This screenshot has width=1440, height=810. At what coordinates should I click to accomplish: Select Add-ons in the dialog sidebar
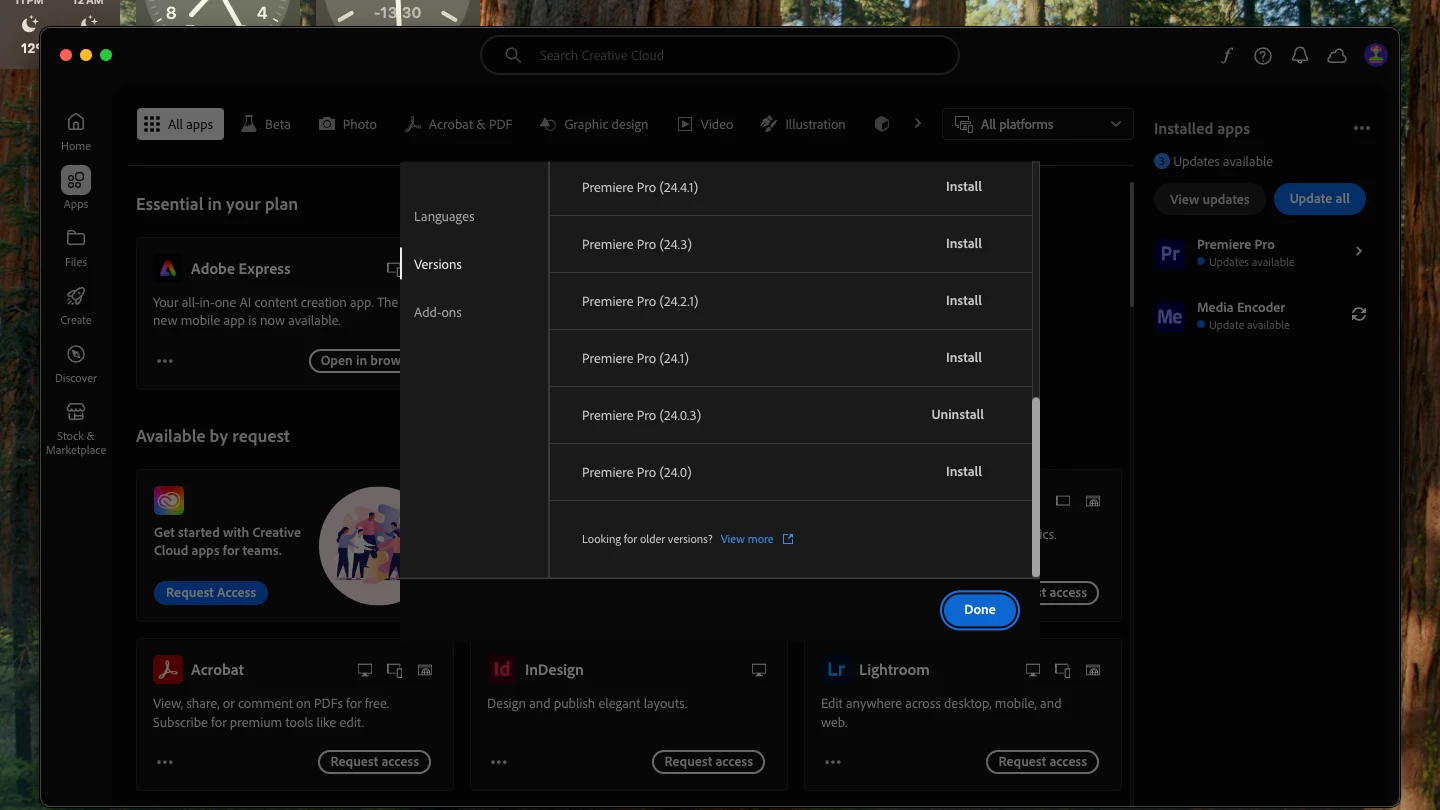tap(438, 312)
